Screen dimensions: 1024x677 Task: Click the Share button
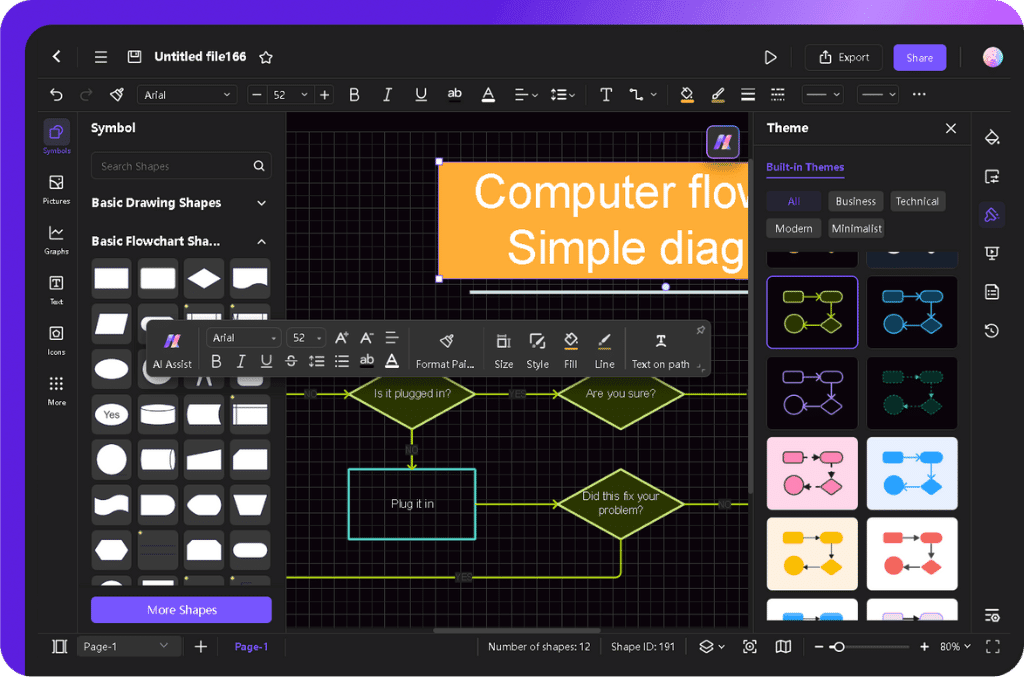click(919, 57)
